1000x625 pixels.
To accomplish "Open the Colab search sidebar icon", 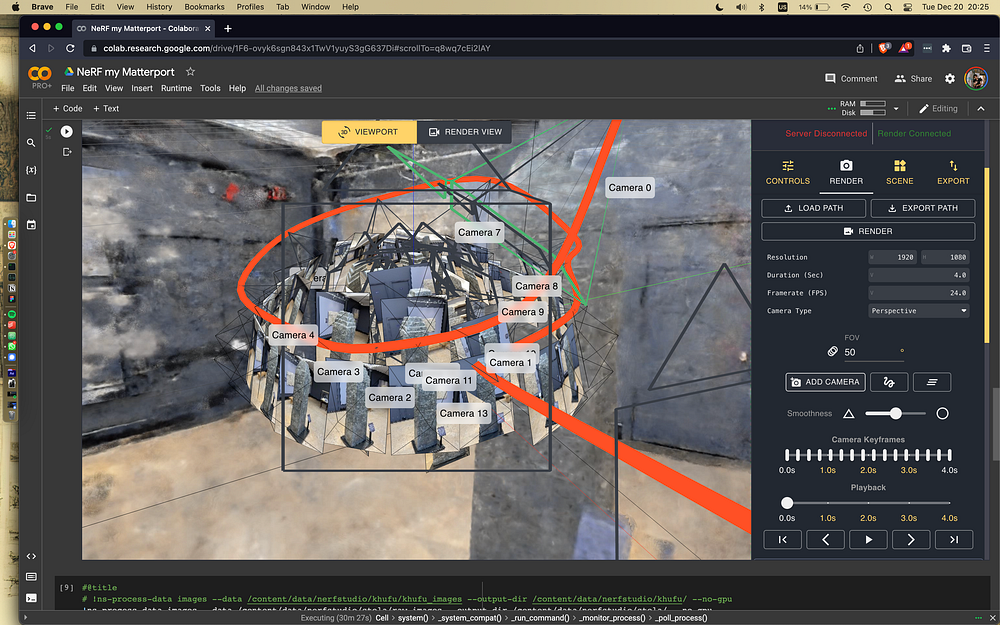I will [31, 143].
